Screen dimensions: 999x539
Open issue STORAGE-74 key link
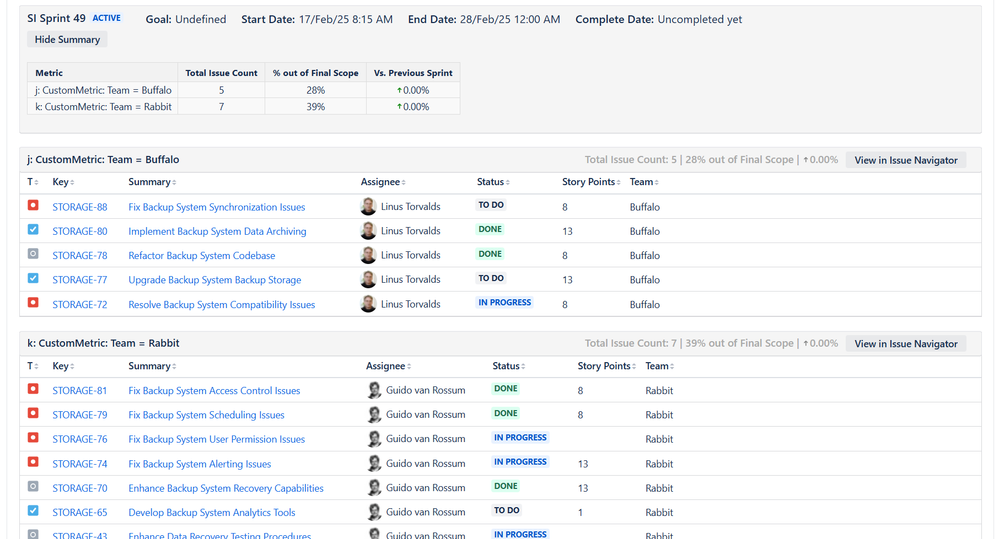[80, 464]
